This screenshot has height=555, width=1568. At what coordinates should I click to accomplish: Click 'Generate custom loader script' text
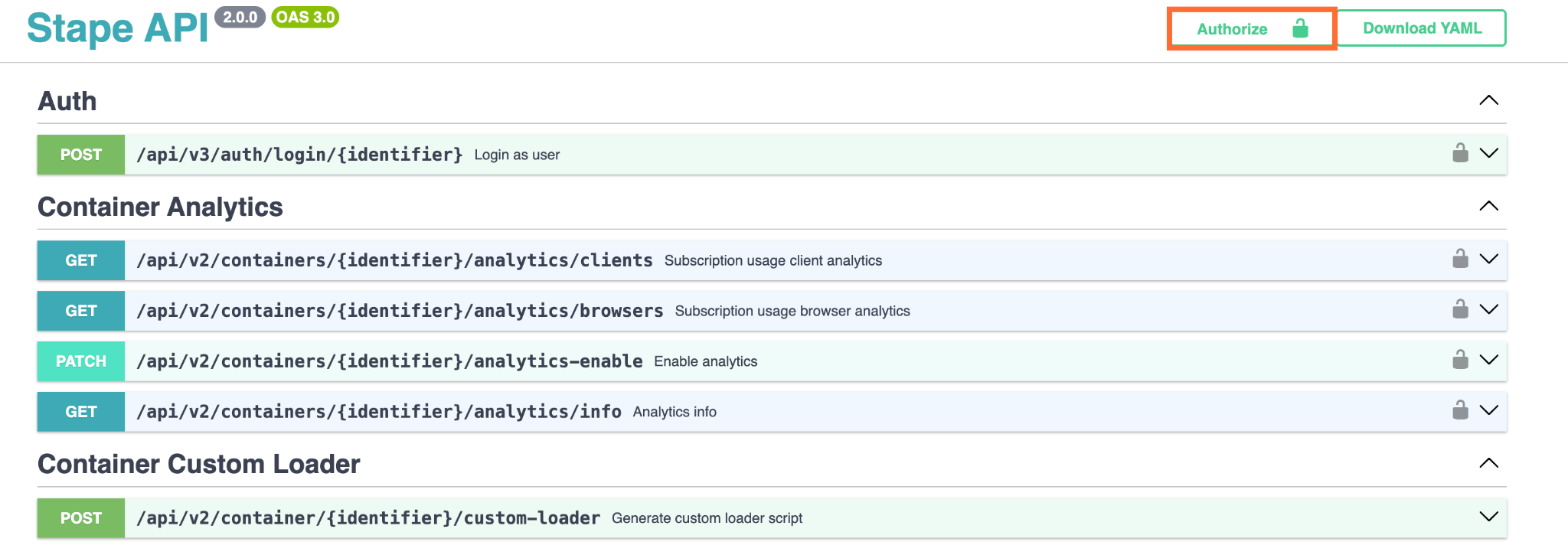707,518
